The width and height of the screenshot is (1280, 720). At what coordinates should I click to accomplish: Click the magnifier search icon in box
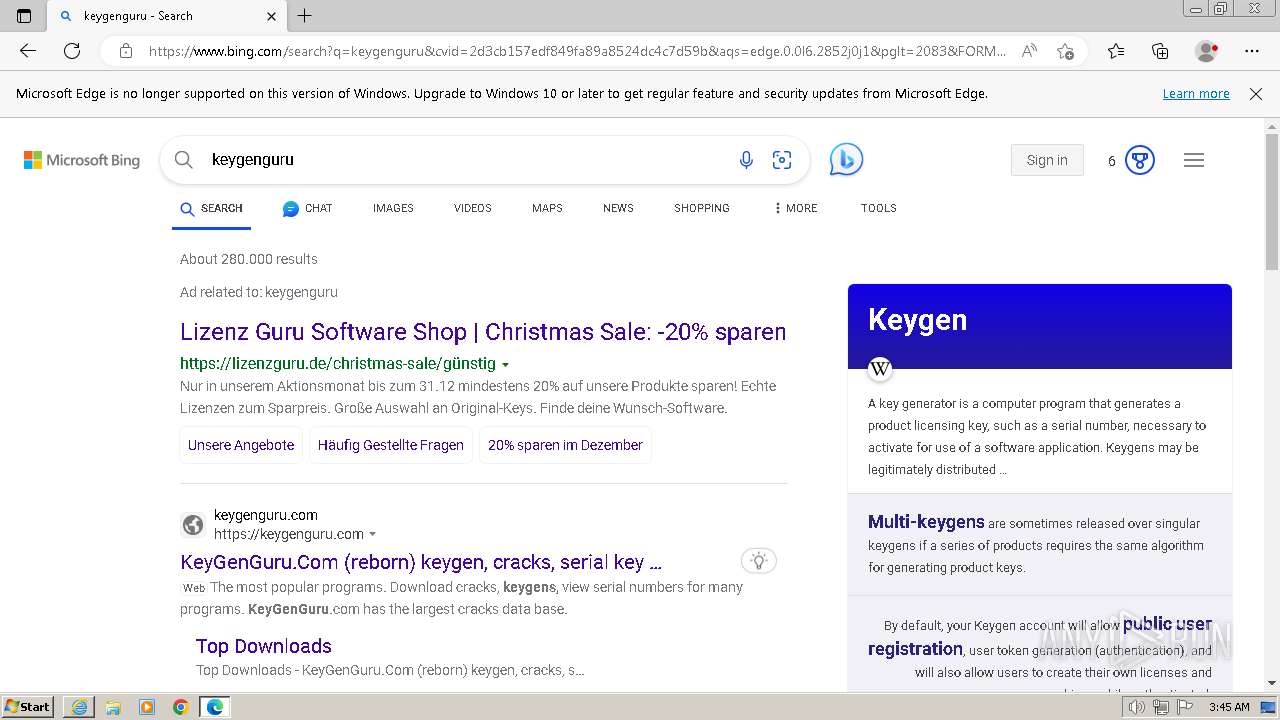183,160
